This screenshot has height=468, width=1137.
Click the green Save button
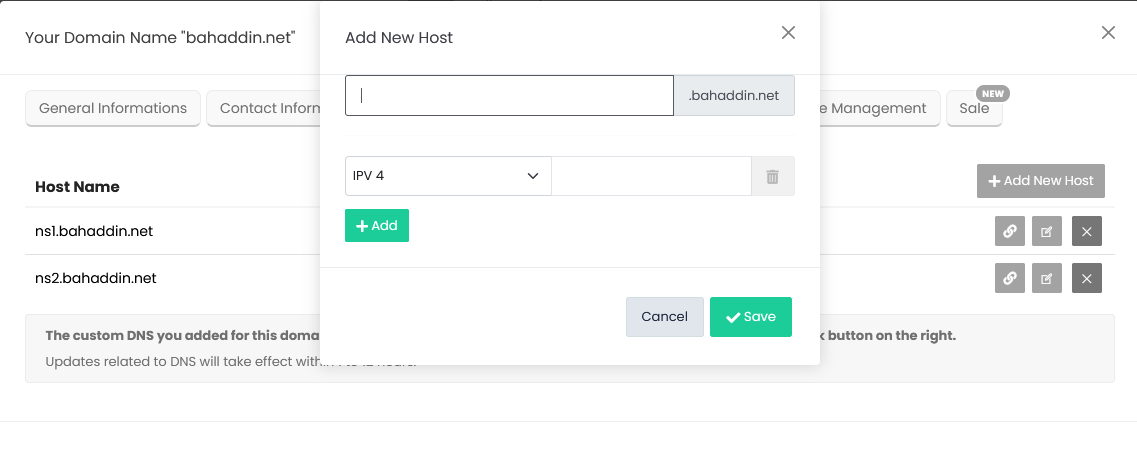coord(751,317)
